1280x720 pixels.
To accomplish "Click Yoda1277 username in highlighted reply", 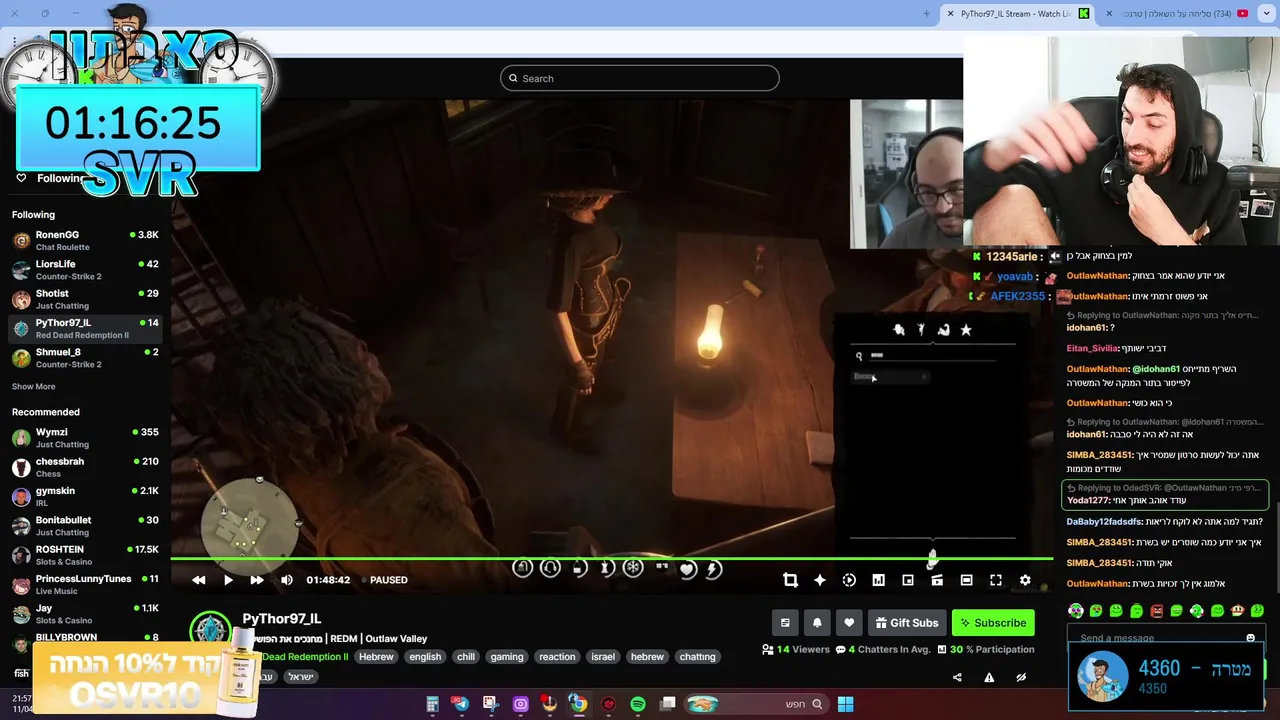I will 1088,501.
